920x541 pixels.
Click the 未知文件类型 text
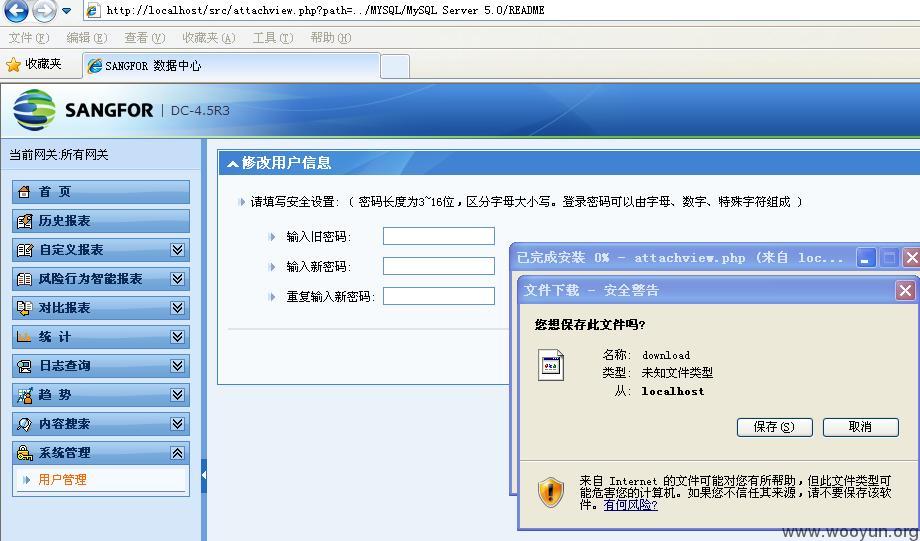[x=677, y=373]
